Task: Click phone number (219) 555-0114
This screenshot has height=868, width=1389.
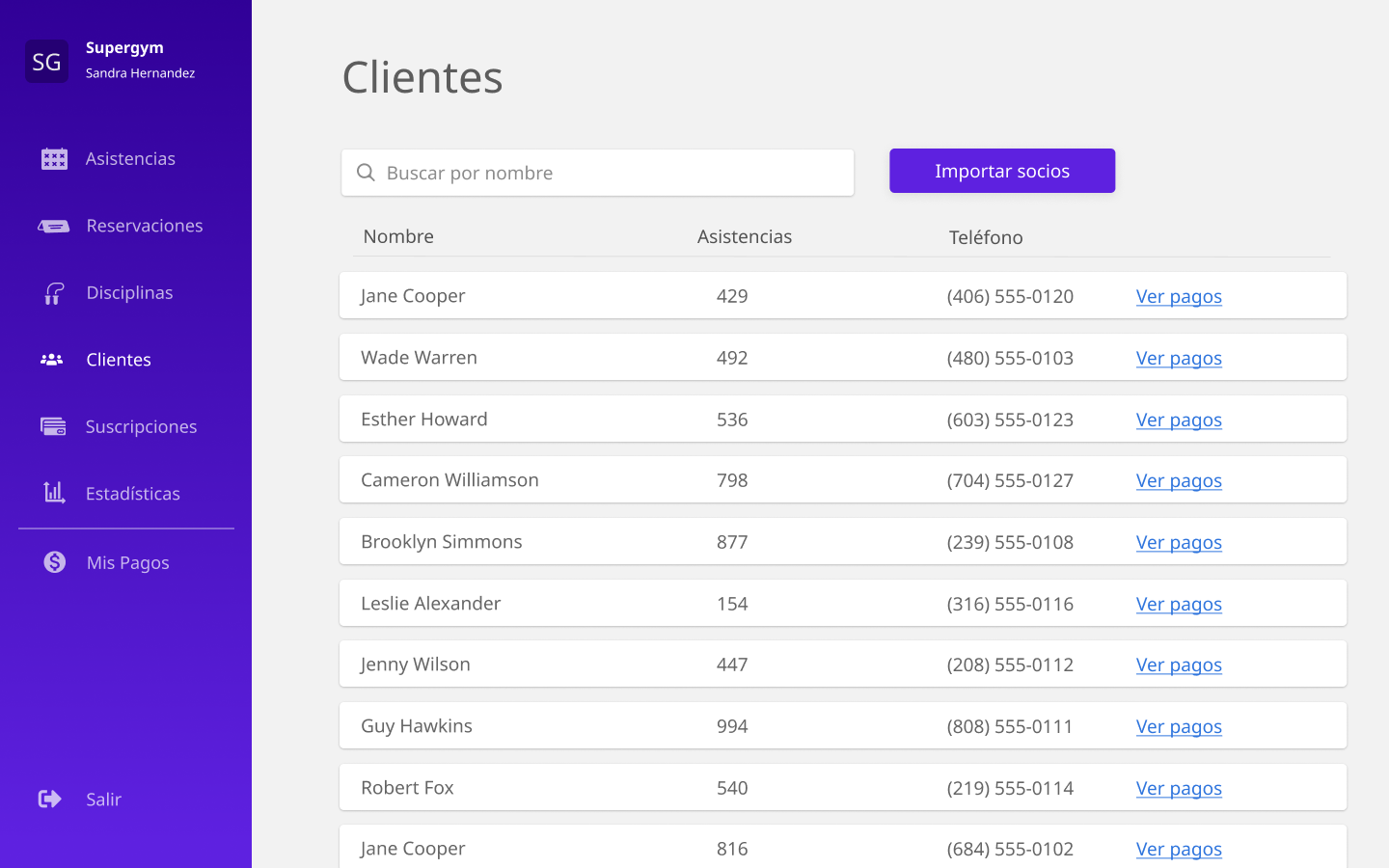Action: 1010,788
